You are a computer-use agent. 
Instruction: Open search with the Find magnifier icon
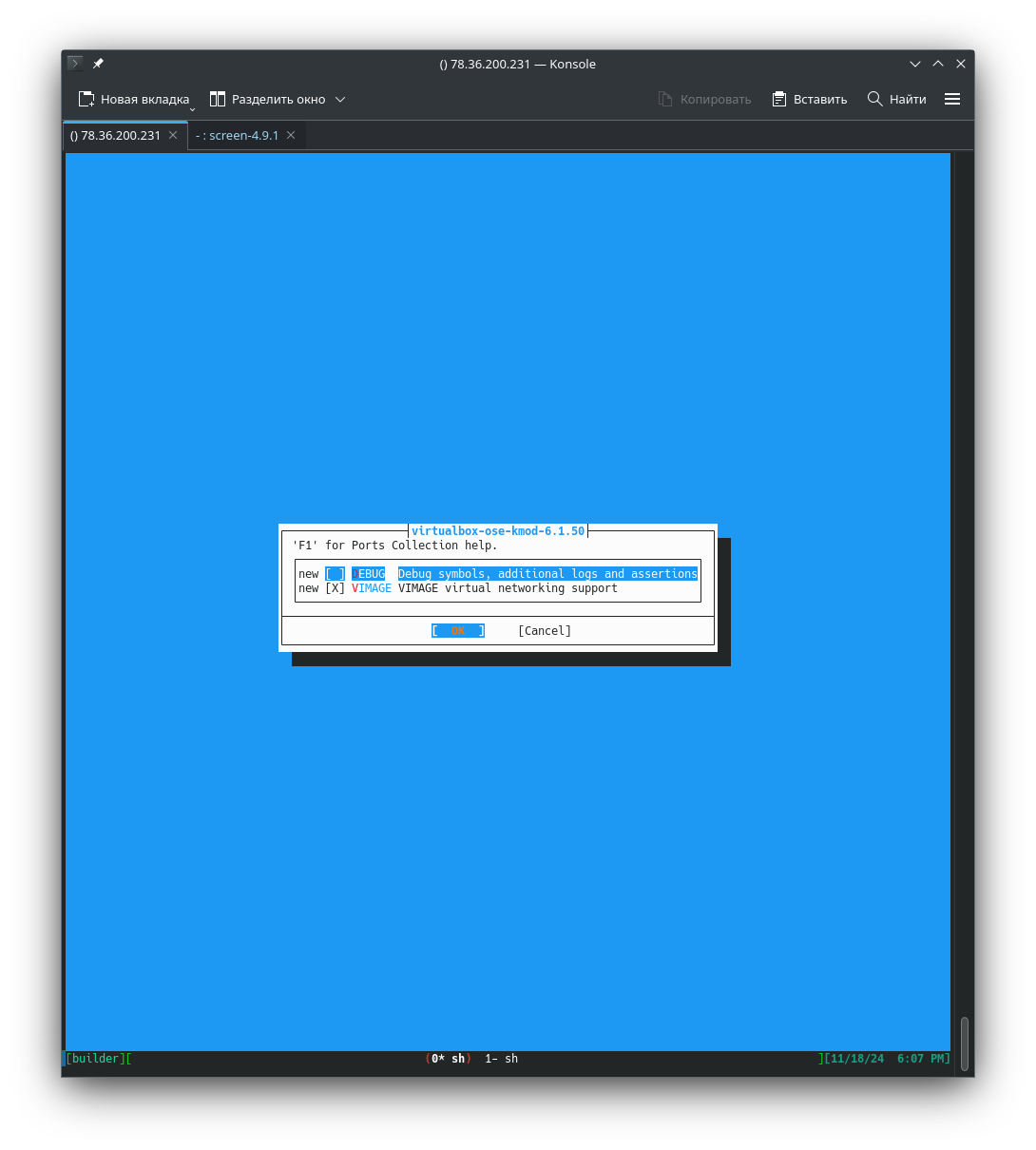coord(875,99)
